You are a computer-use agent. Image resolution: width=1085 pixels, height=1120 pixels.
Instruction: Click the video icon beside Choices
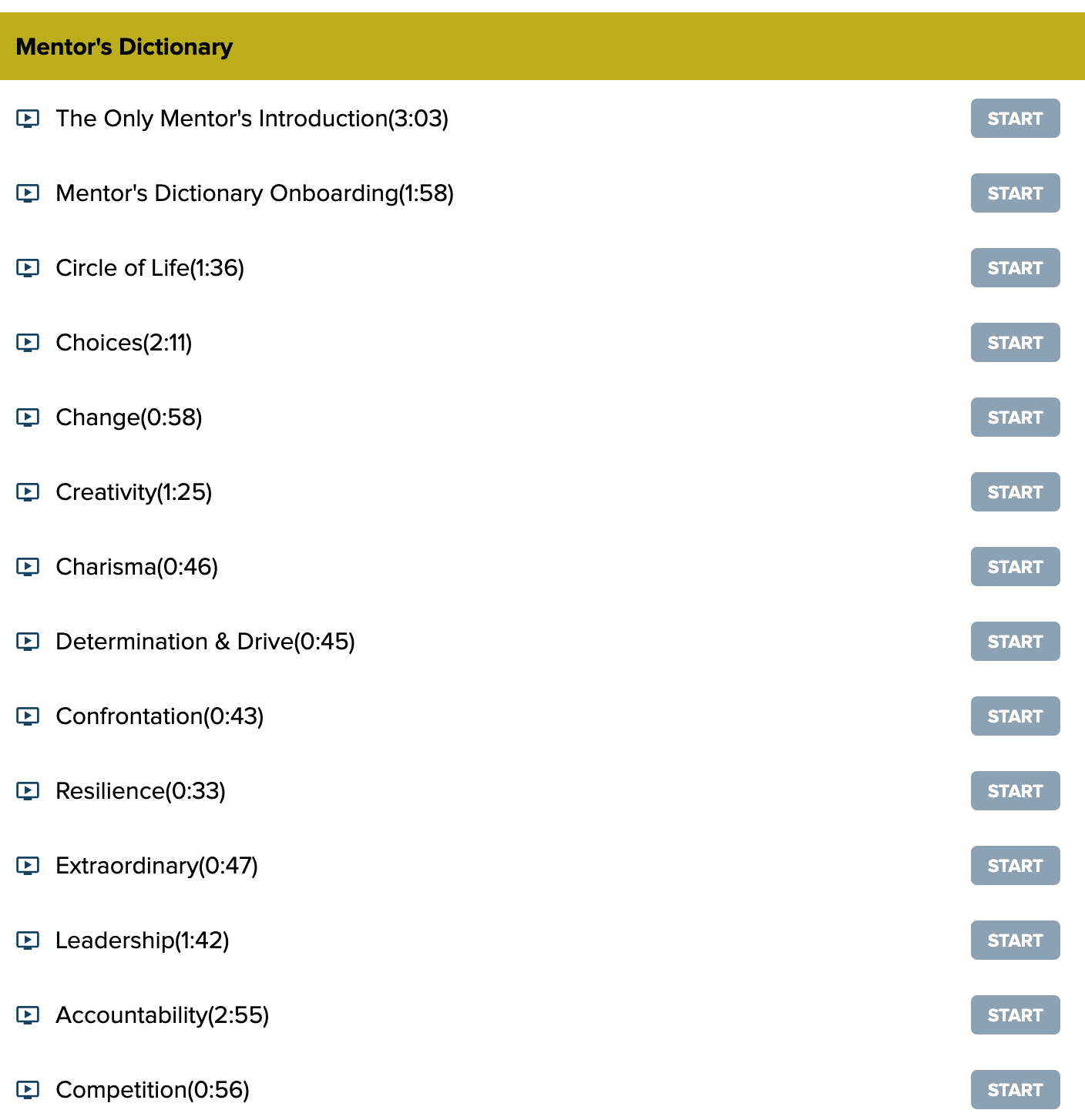(x=28, y=343)
